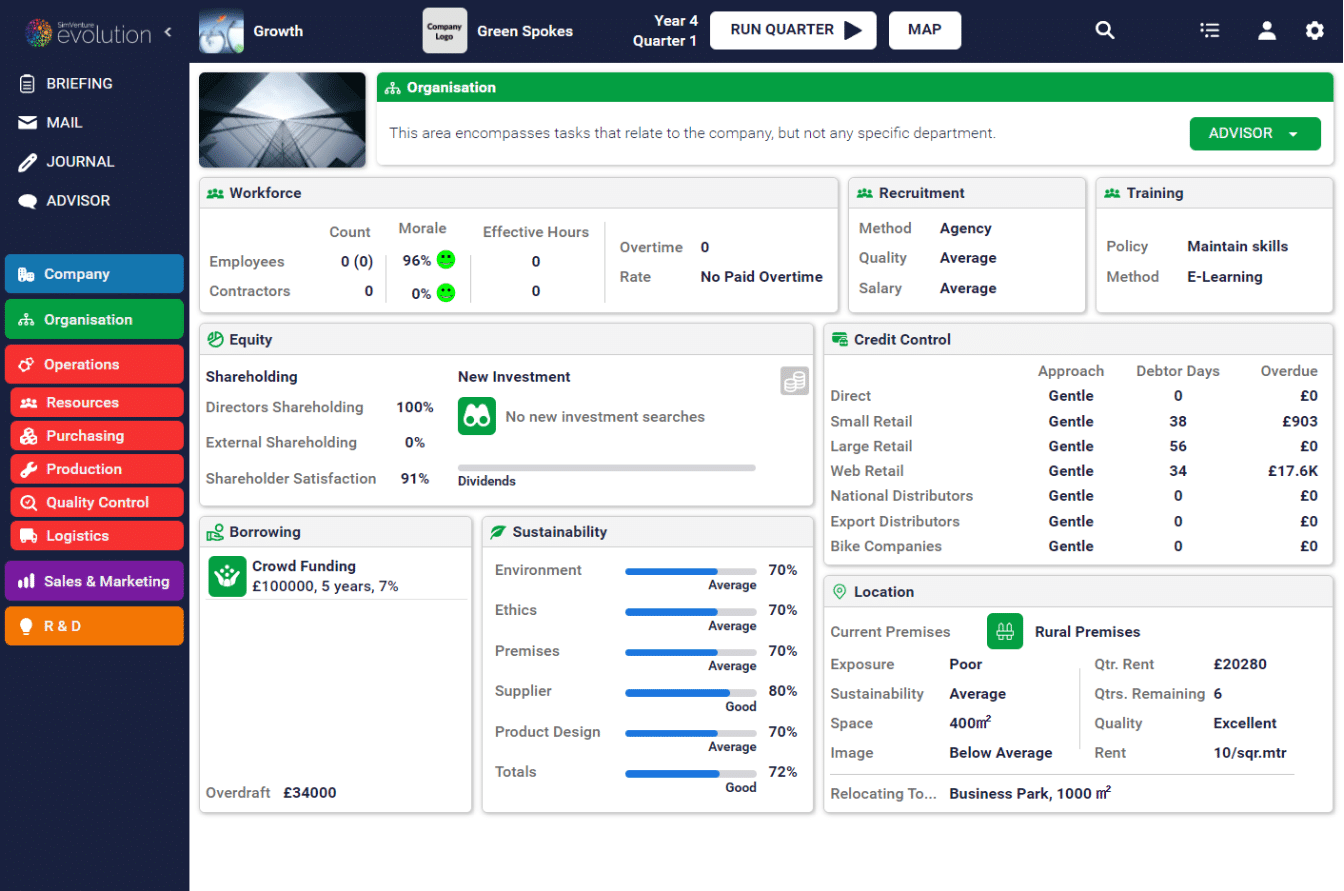This screenshot has width=1344, height=891.
Task: Expand the ADVISOR dropdown button
Action: point(1254,133)
